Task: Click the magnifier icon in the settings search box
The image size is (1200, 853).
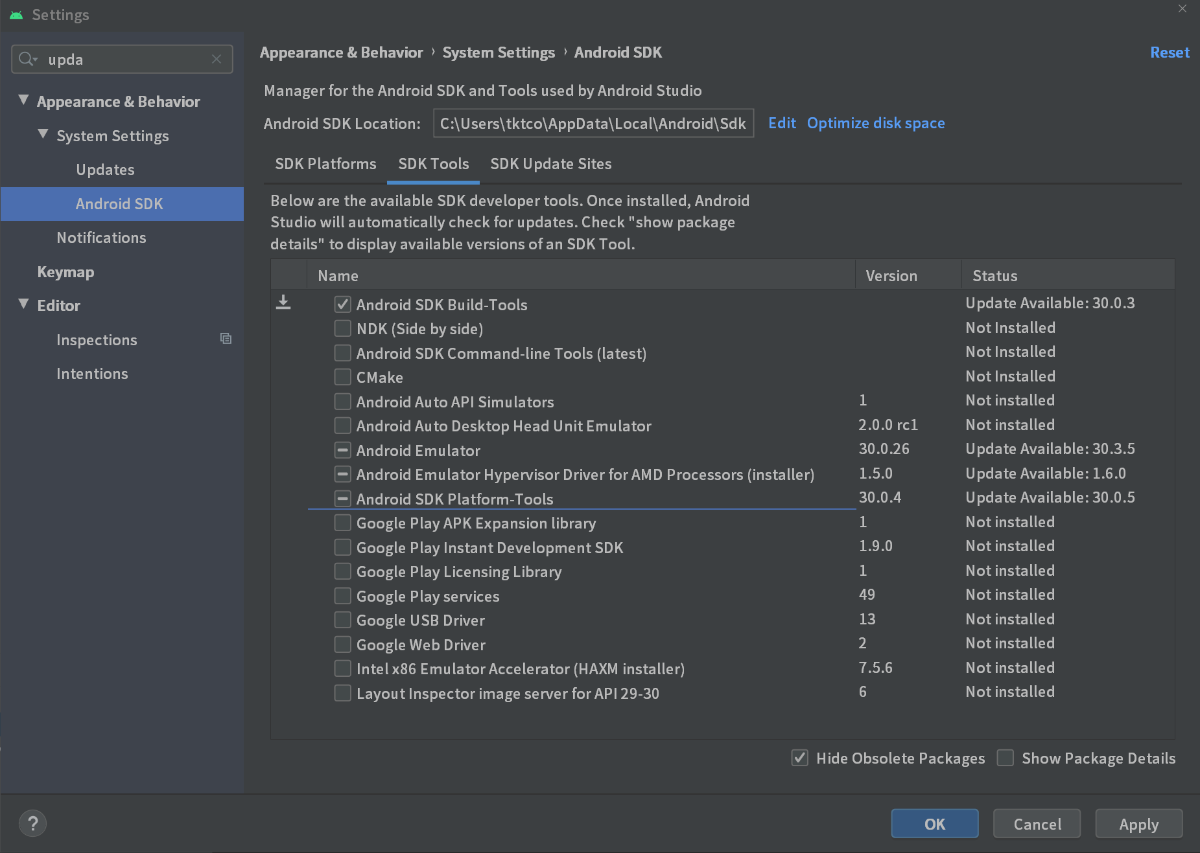Action: coord(27,59)
